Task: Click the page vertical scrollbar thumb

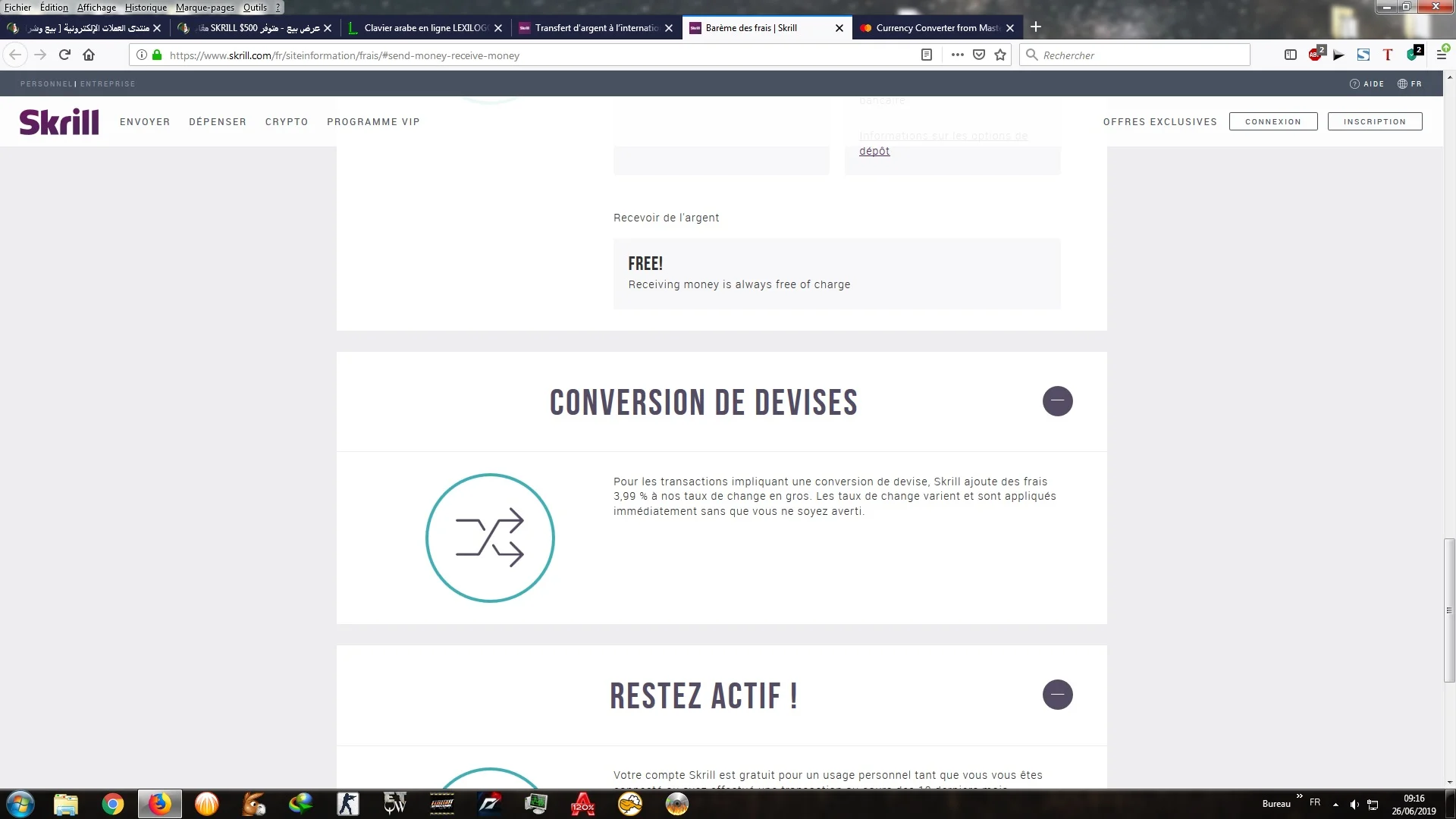Action: click(1449, 610)
